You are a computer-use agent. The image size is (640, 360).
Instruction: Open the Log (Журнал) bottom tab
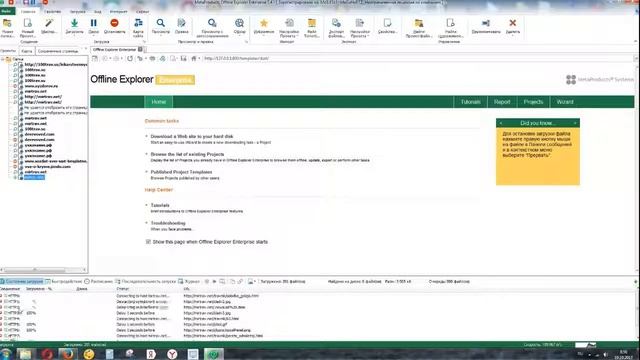[x=189, y=282]
